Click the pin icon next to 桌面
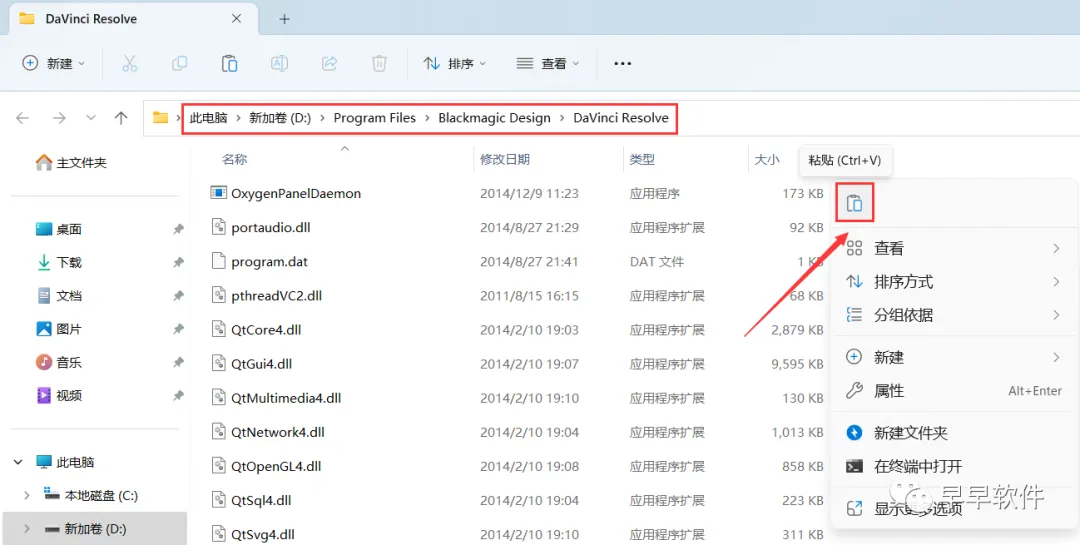 (178, 229)
